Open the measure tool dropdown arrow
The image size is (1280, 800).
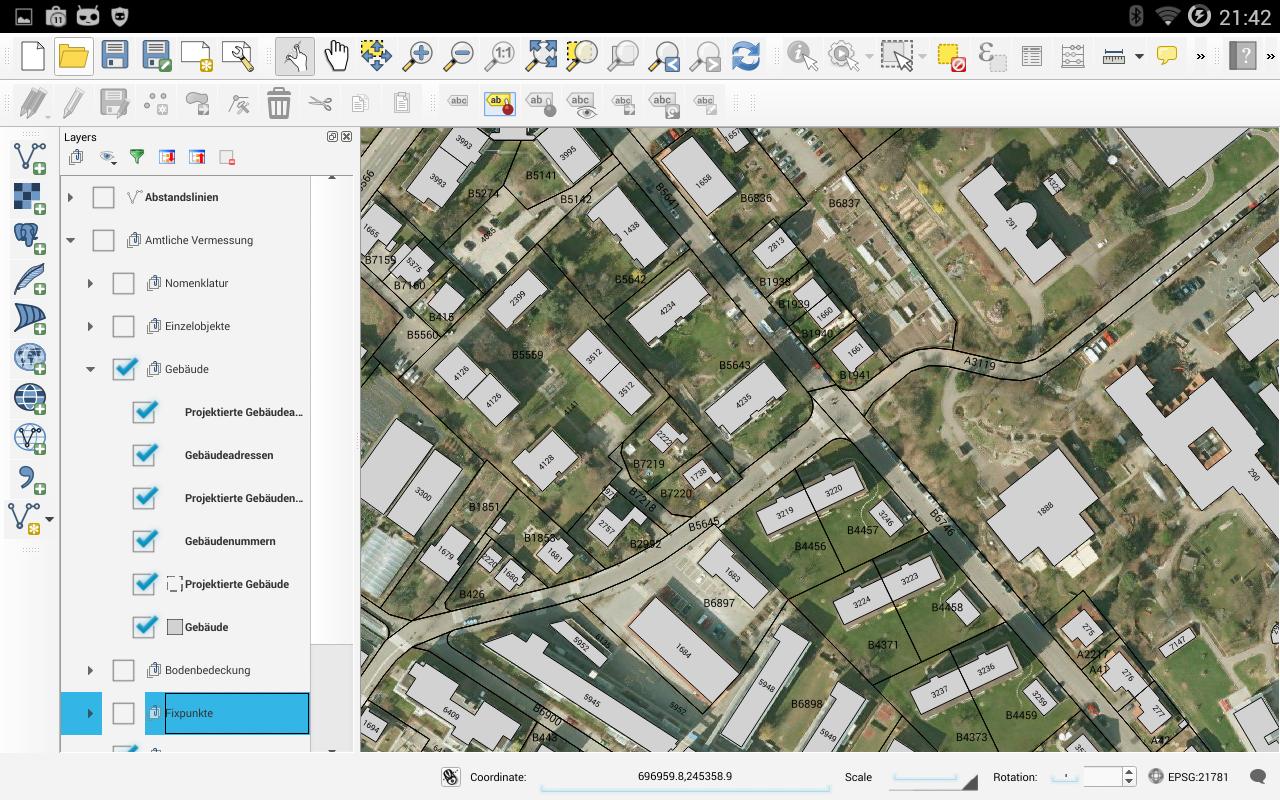click(1139, 56)
